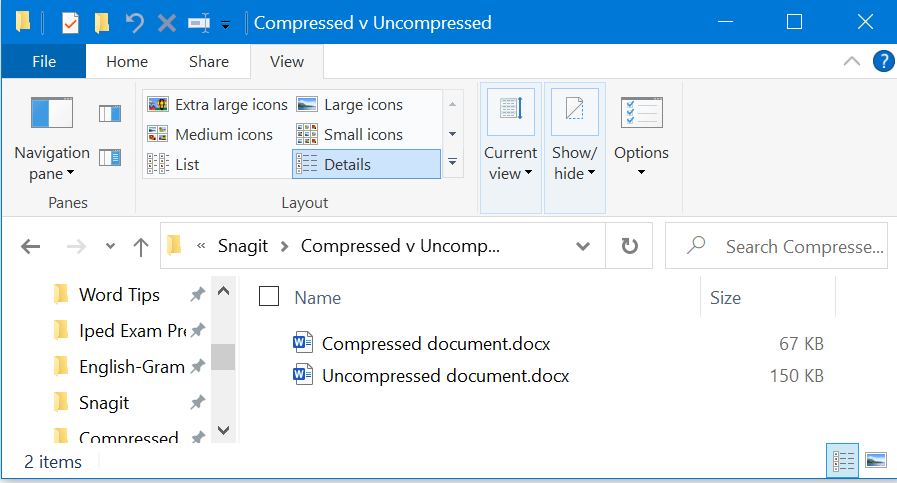Click Word icon of Compressed document.docx
The height and width of the screenshot is (483, 897).
point(303,342)
